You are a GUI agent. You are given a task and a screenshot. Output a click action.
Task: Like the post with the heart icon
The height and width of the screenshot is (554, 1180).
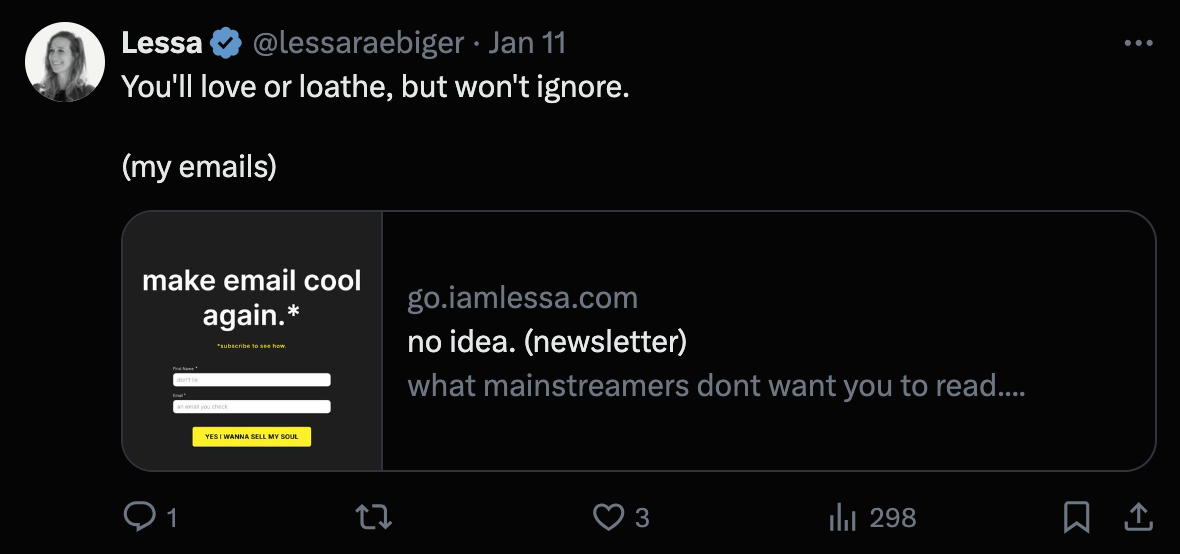point(608,517)
